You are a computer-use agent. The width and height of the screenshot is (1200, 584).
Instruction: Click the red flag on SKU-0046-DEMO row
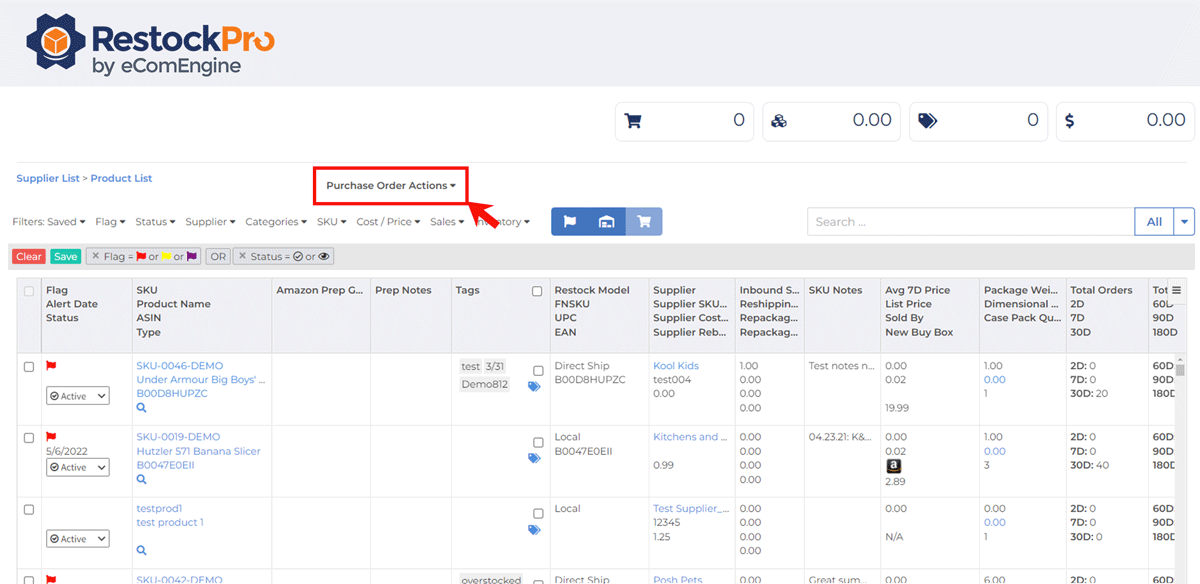click(51, 366)
